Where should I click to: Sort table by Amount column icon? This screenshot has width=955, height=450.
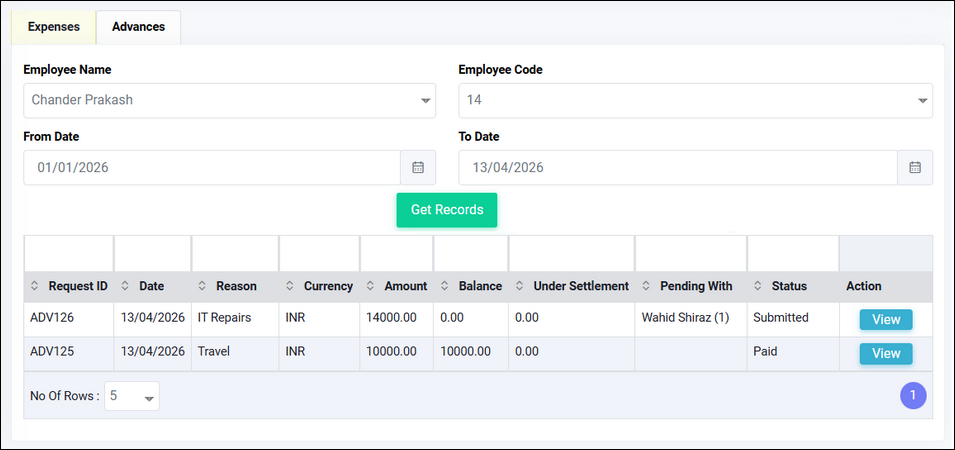click(372, 287)
